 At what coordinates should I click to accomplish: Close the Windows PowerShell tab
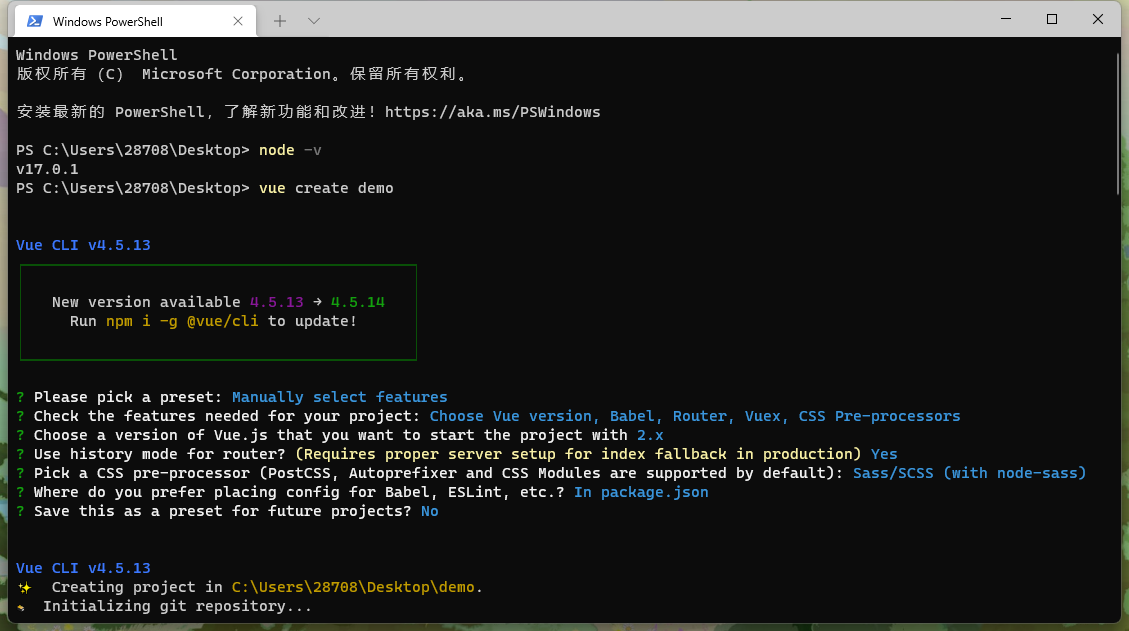(238, 22)
